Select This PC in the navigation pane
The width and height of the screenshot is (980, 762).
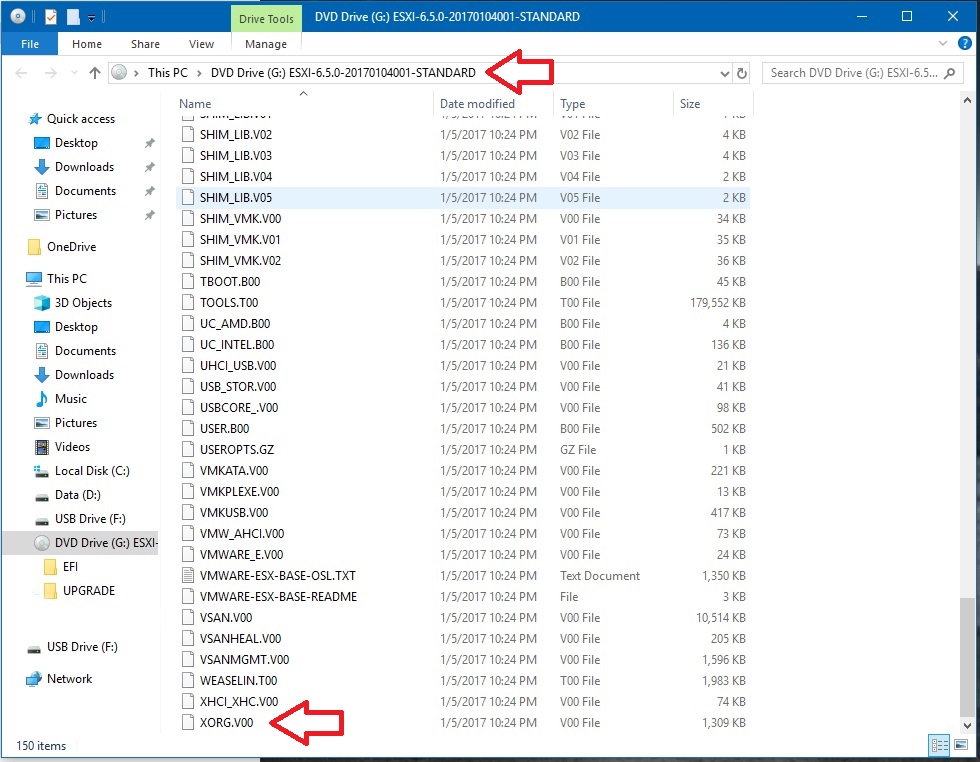pos(66,279)
